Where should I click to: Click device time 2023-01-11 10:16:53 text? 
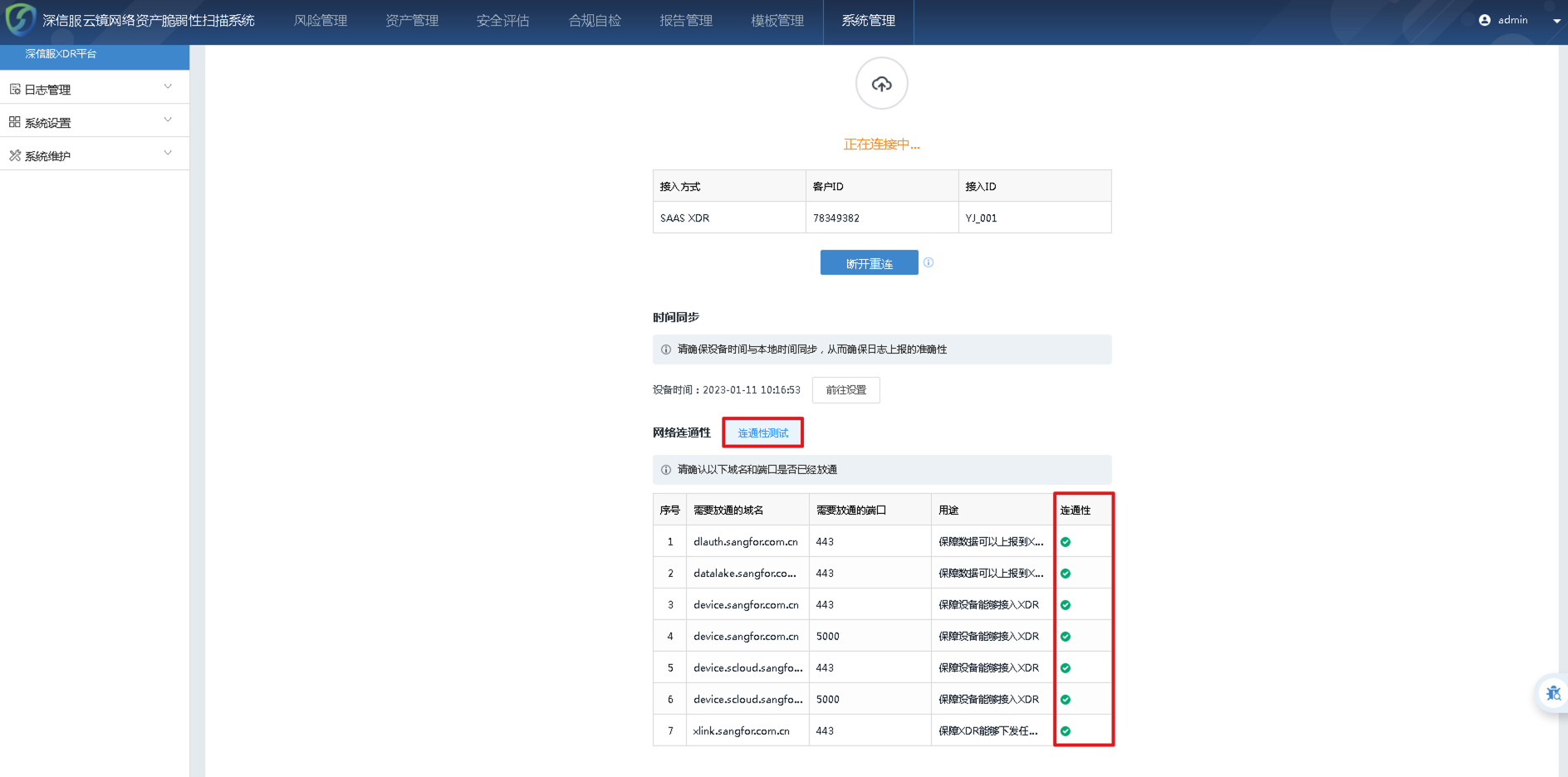pyautogui.click(x=752, y=390)
